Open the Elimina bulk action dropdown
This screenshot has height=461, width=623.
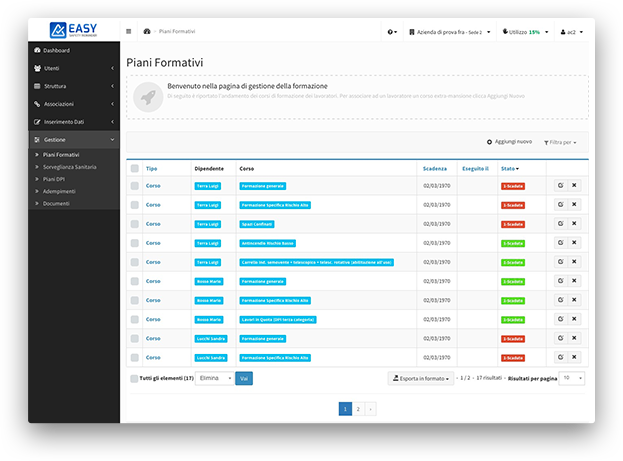coord(215,378)
